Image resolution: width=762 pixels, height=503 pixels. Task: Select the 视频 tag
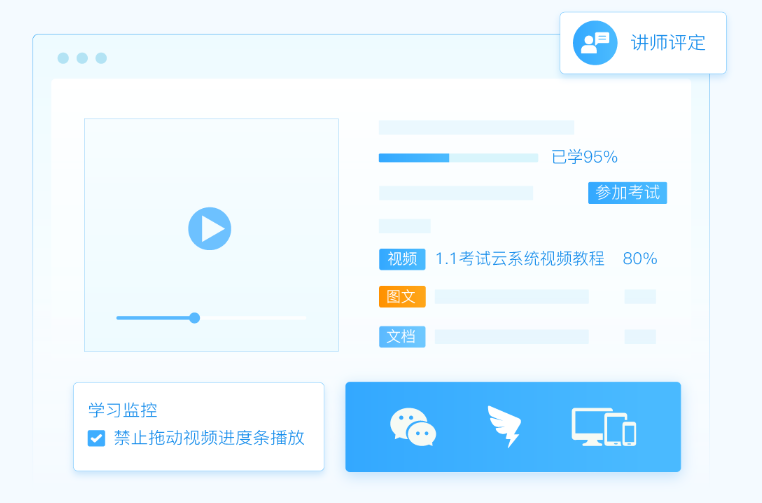[x=402, y=259]
